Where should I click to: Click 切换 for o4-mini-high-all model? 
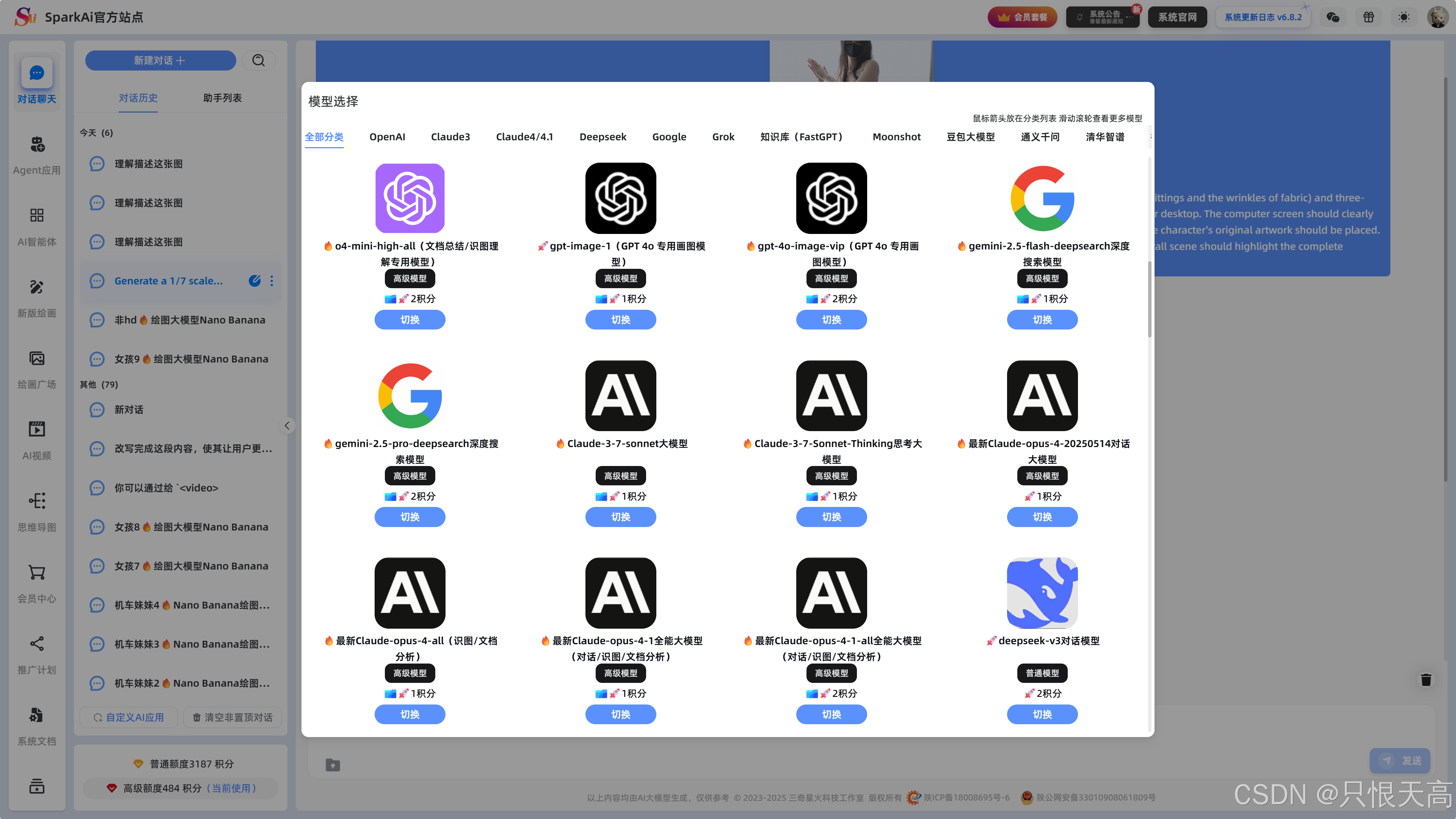[410, 320]
